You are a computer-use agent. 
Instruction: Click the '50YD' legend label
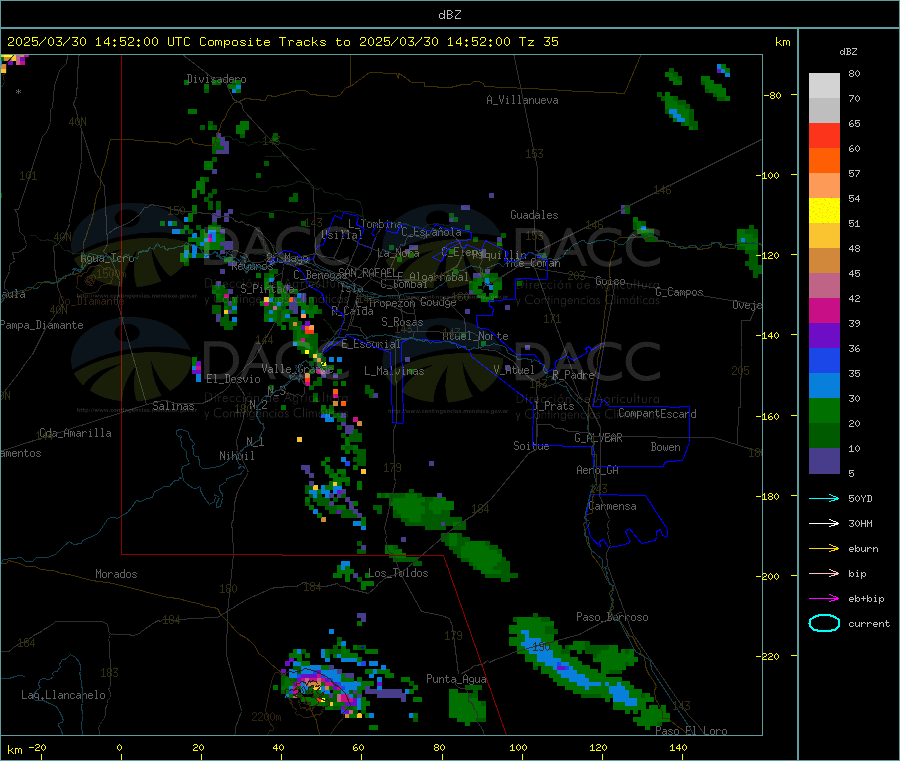click(x=860, y=498)
